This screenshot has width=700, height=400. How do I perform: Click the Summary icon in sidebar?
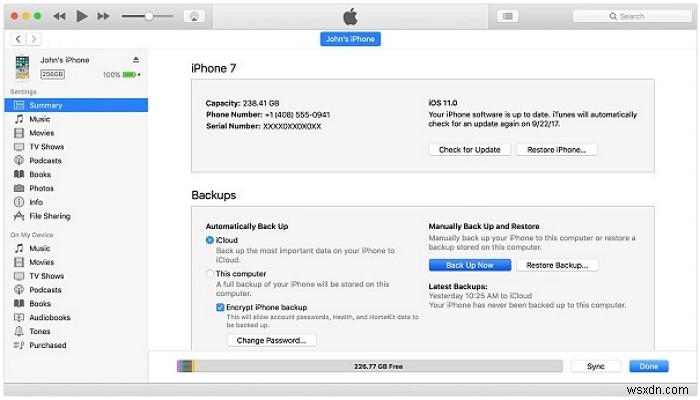coord(19,105)
